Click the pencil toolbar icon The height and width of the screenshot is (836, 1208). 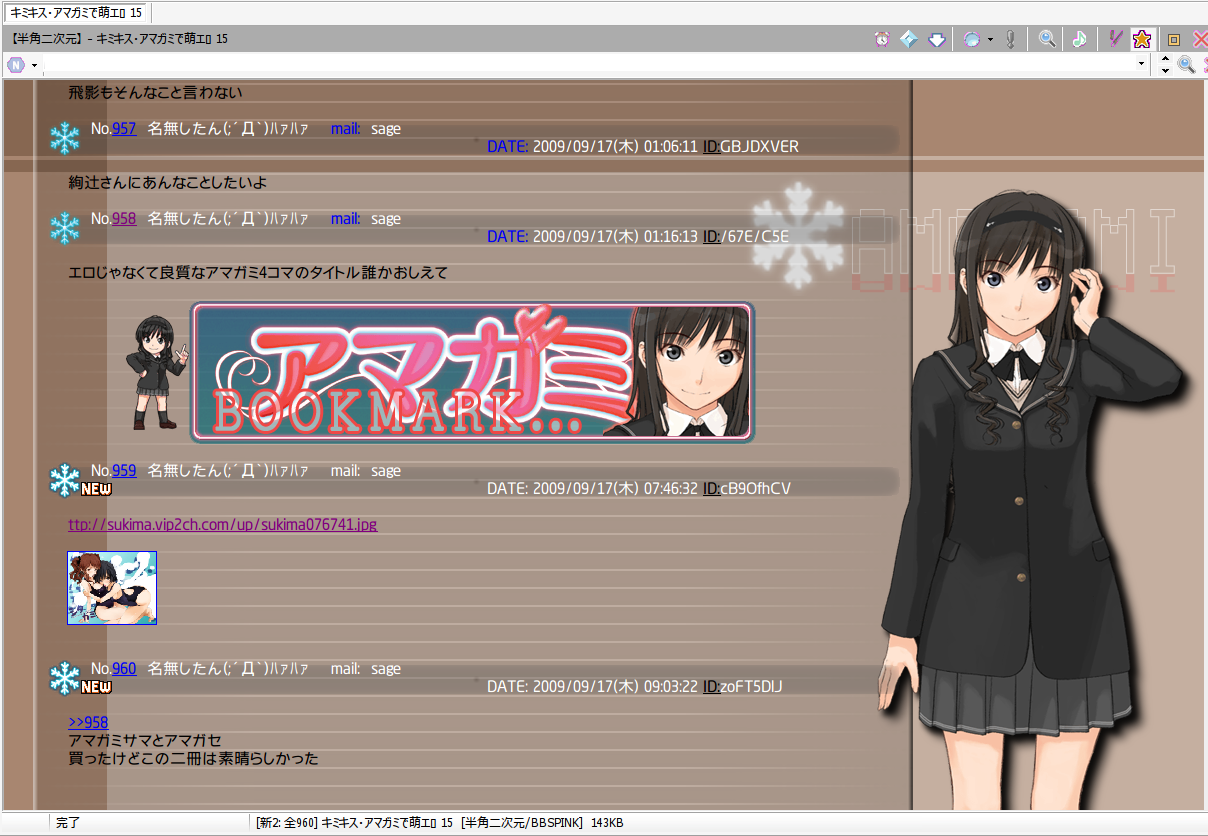[1116, 39]
